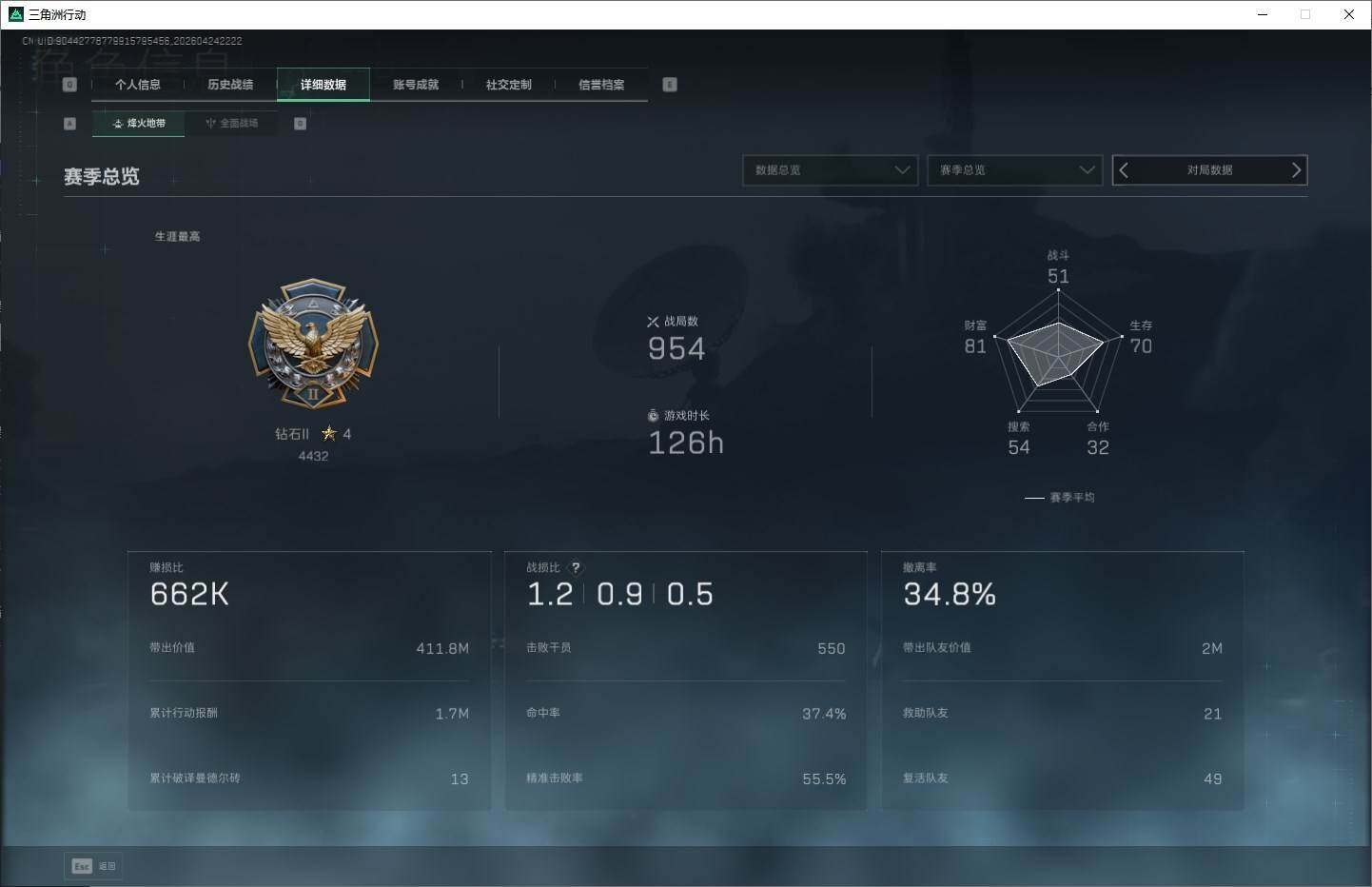Switch to the 全面战场 mode tab
Screen dimensions: 1372x887
click(x=232, y=124)
